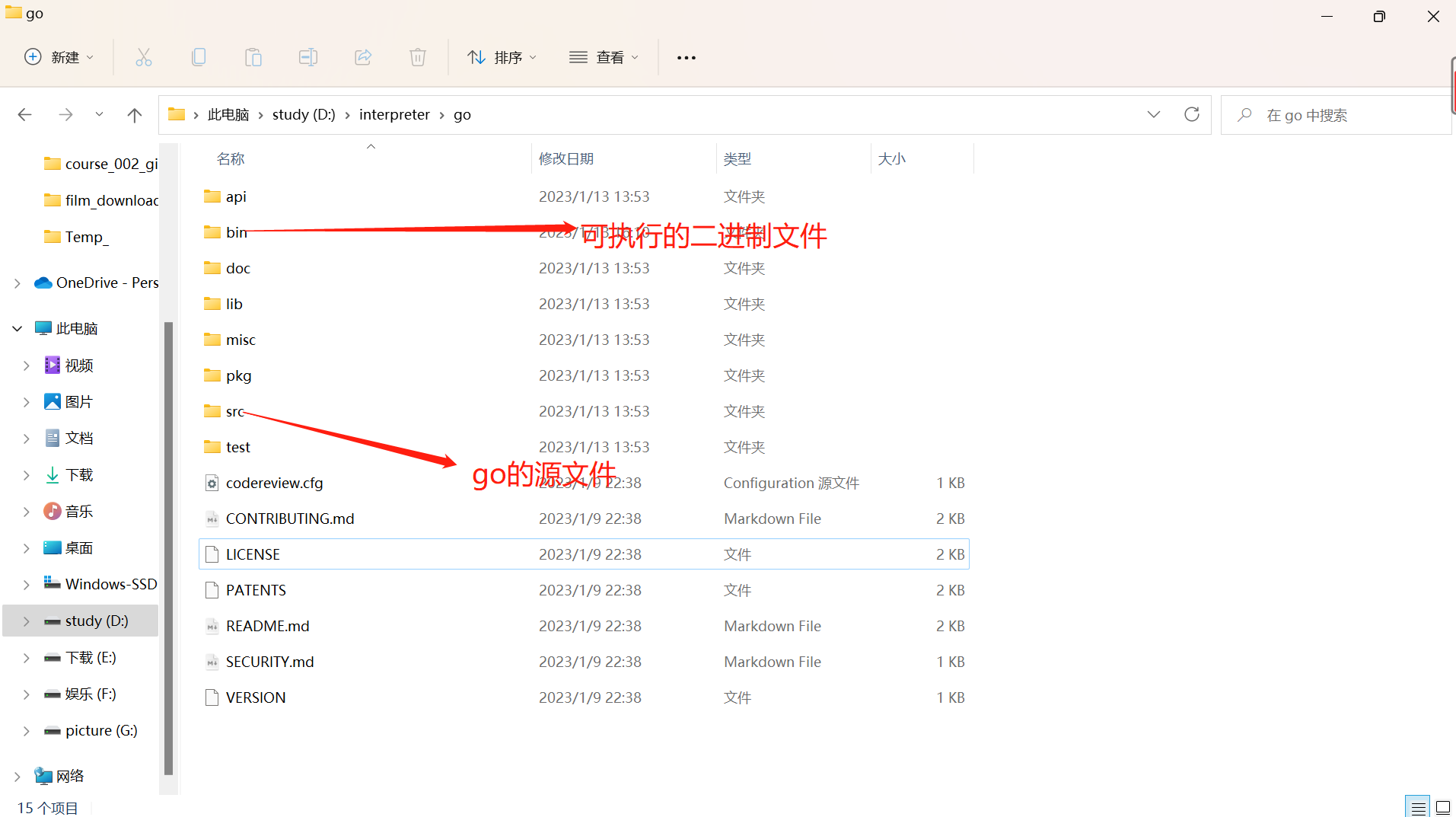
Task: Sort by the 类型 column header
Action: (738, 158)
